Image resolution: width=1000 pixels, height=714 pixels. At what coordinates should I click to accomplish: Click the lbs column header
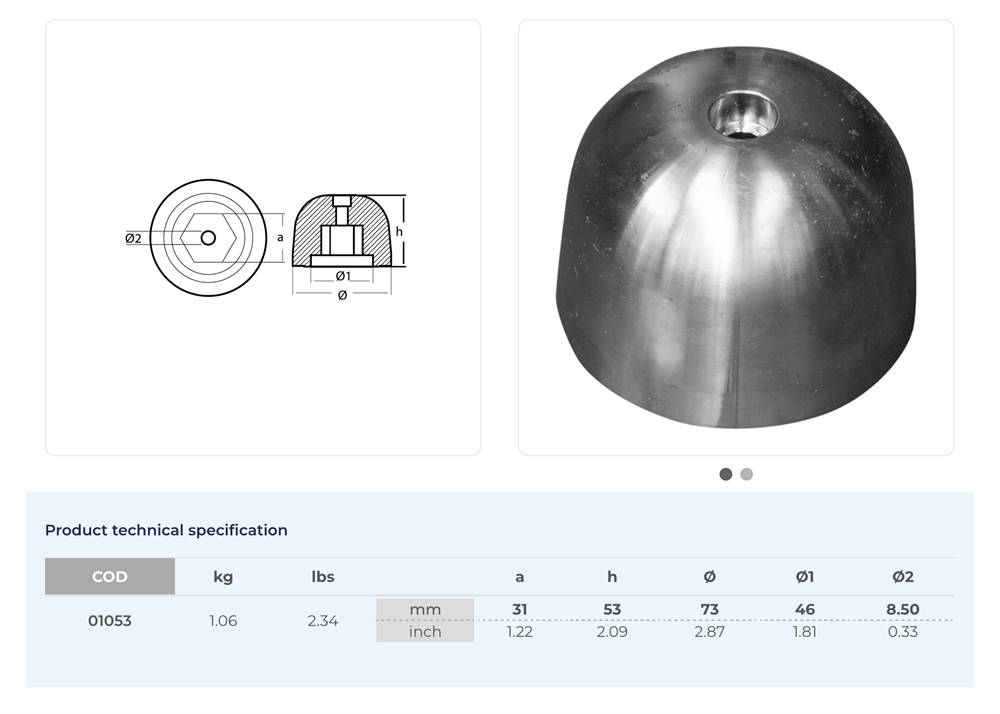[x=323, y=577]
